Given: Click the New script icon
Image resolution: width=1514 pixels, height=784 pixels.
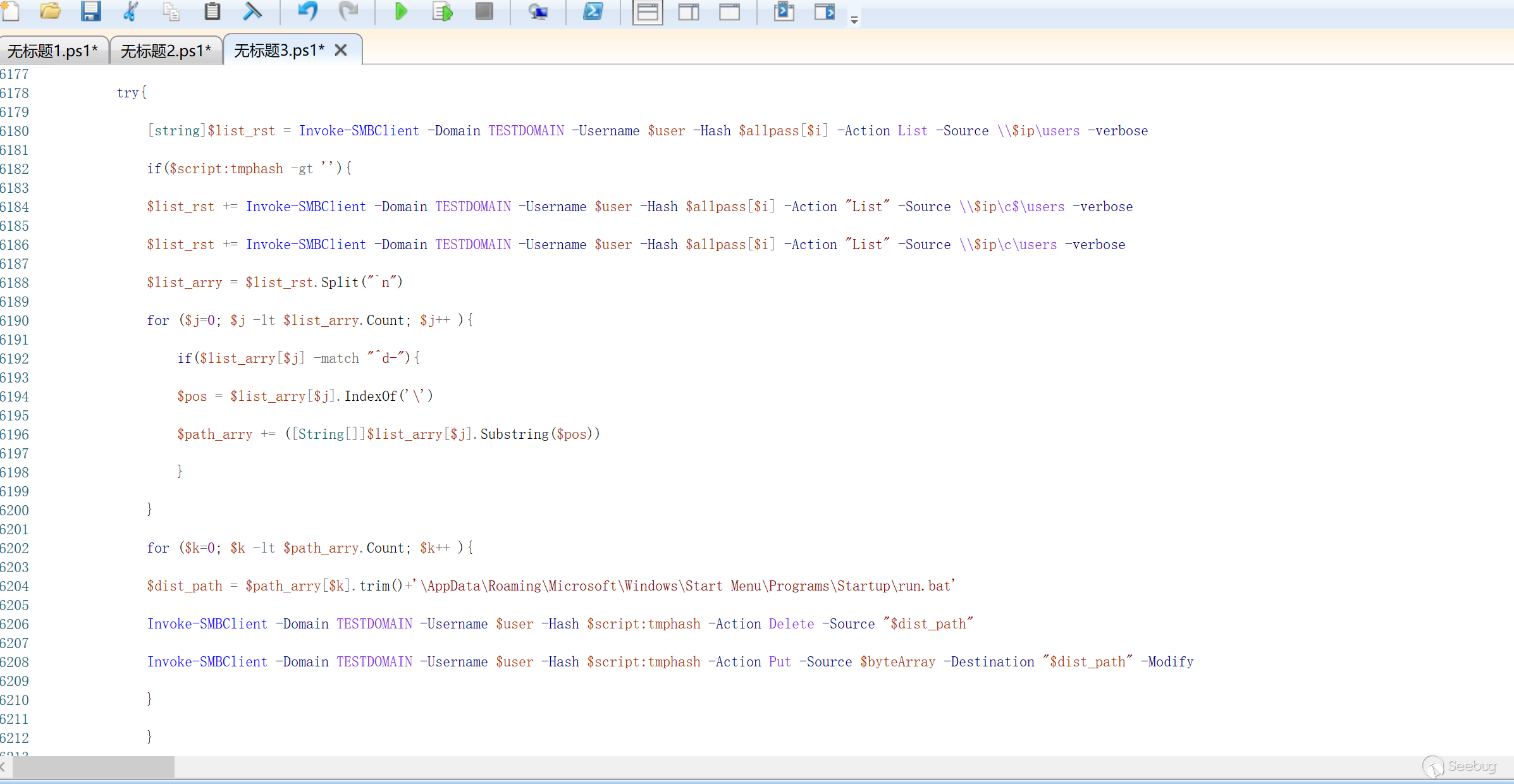Looking at the screenshot, I should point(11,11).
